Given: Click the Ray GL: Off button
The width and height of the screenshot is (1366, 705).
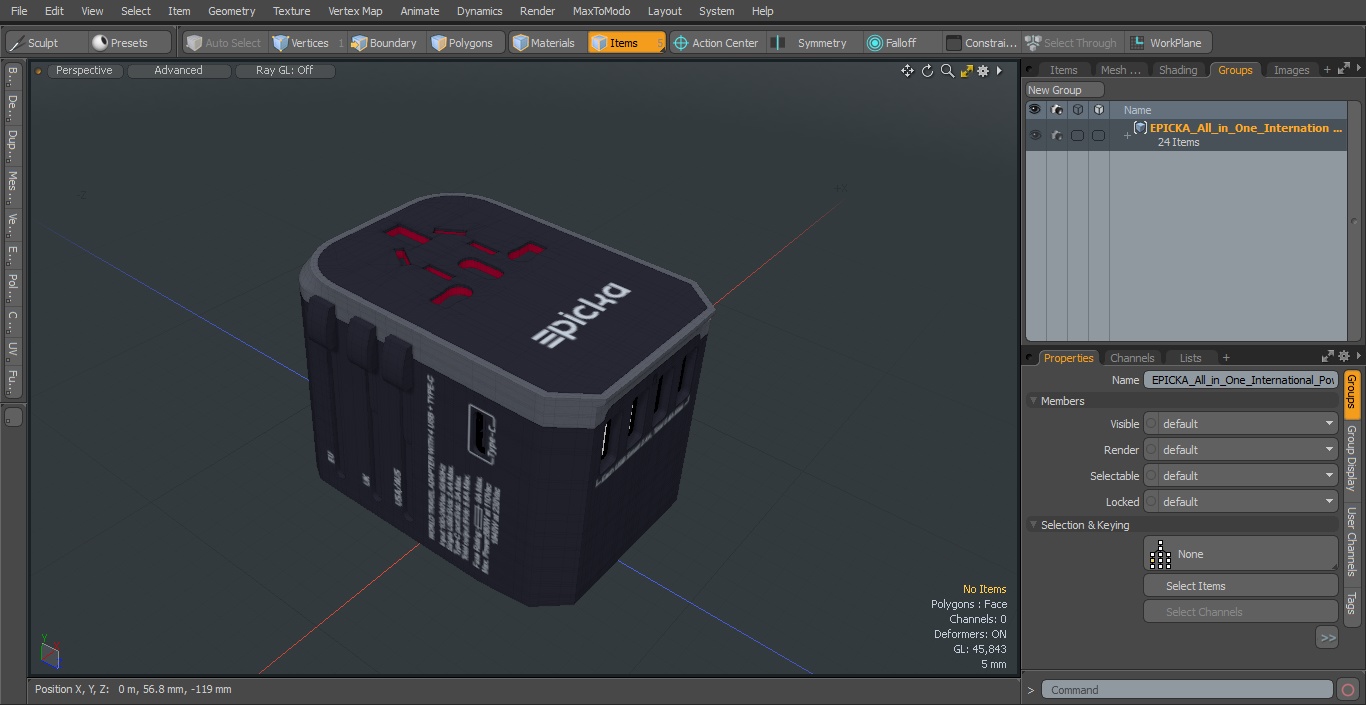Looking at the screenshot, I should click(284, 70).
